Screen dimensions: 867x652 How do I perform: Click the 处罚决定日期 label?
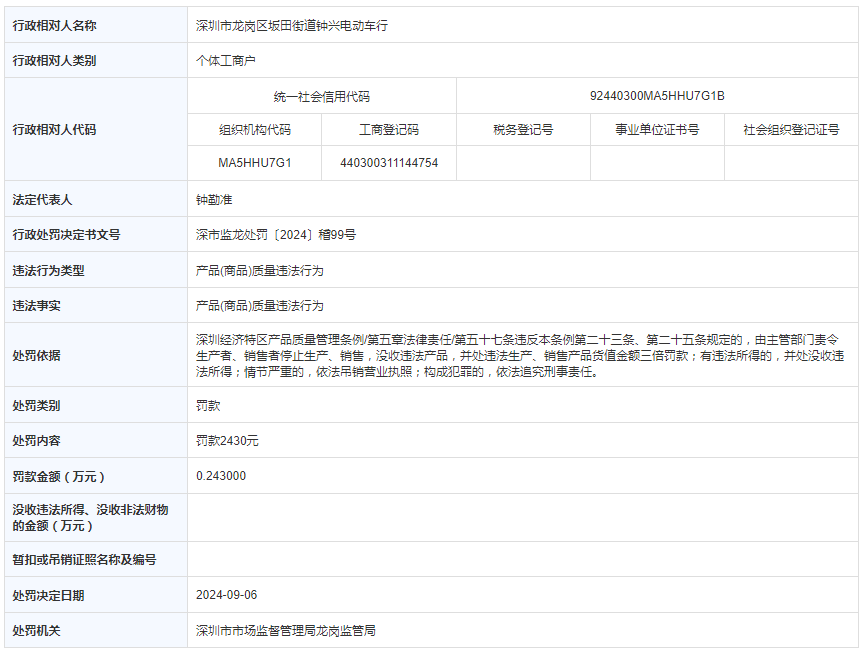(48, 596)
